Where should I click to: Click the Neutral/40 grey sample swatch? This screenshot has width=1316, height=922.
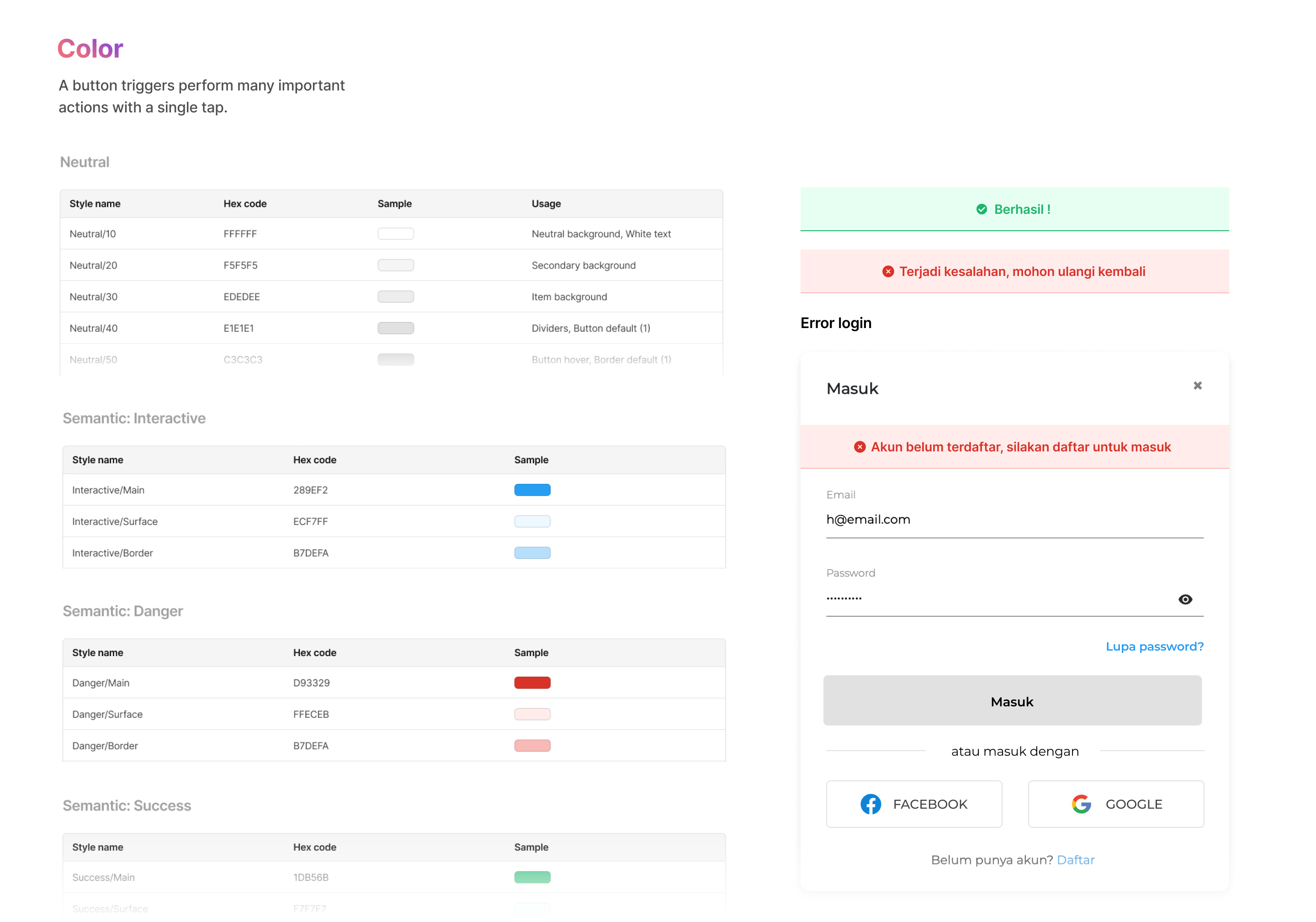(396, 329)
